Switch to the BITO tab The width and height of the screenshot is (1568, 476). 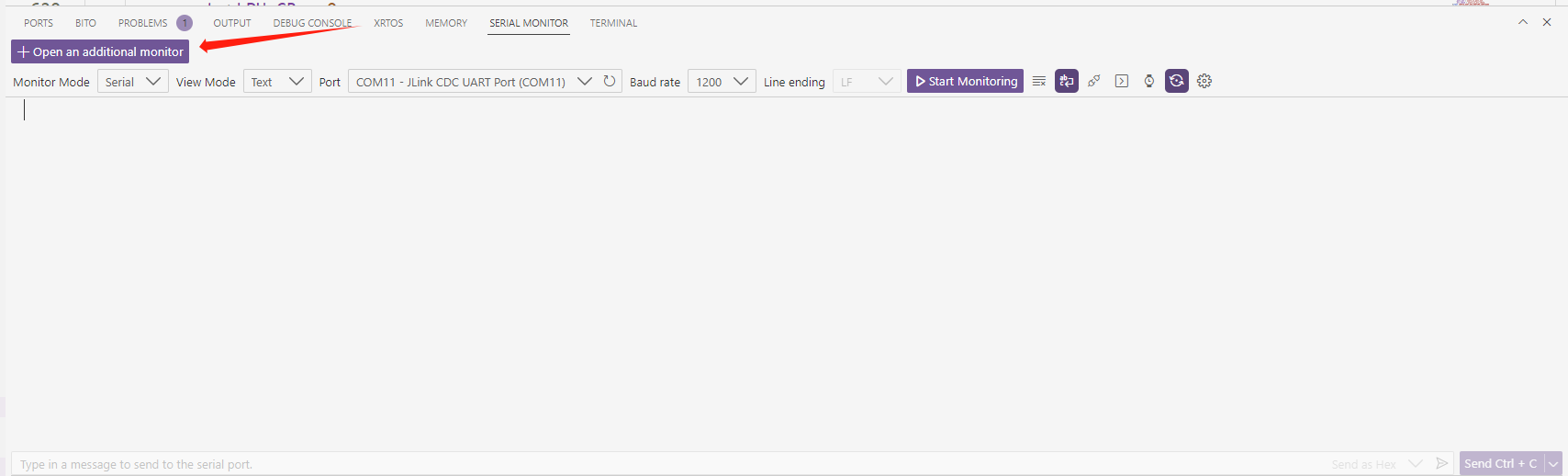[x=85, y=23]
